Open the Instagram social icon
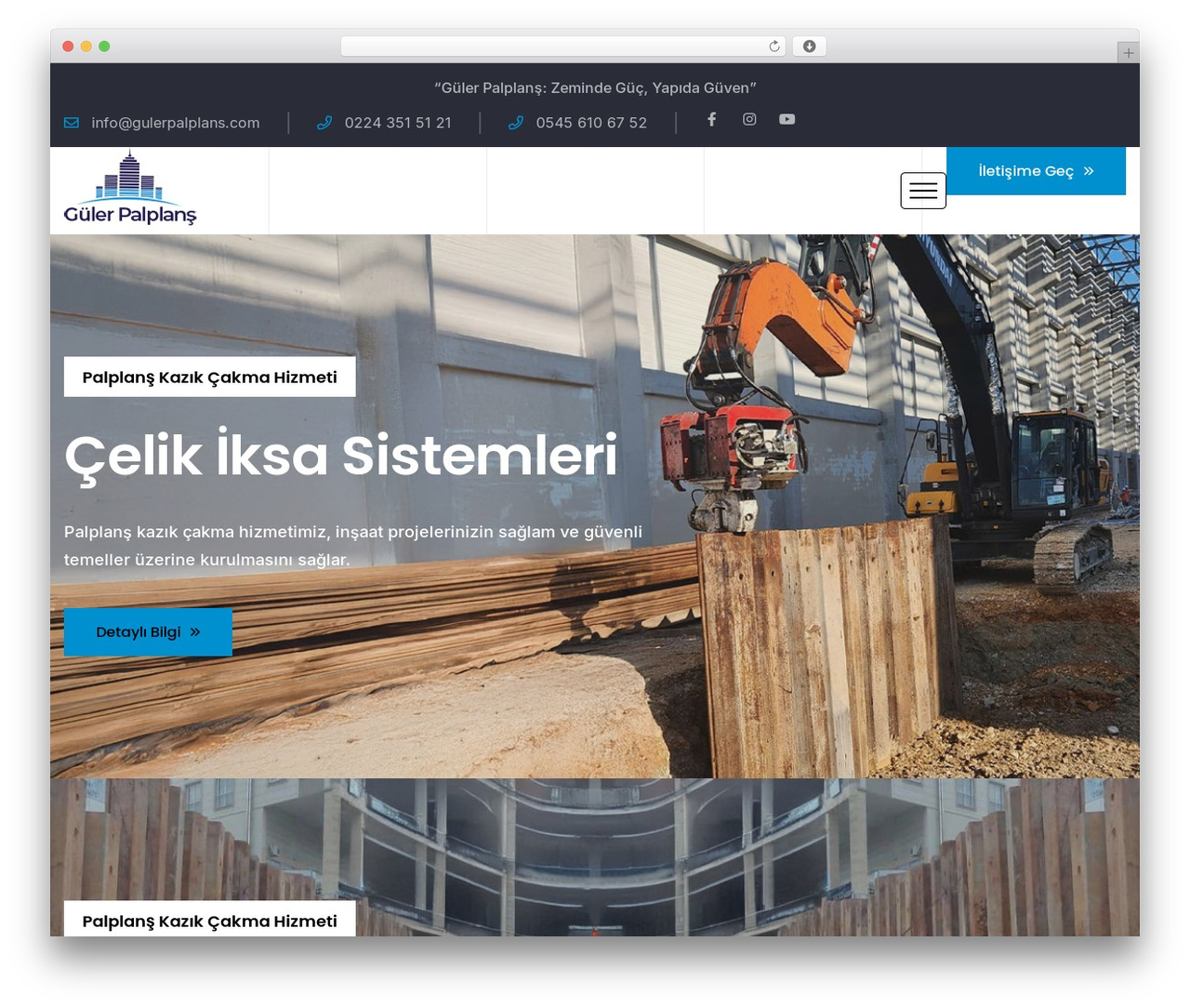Screen dimensions: 1190x1008 749,119
